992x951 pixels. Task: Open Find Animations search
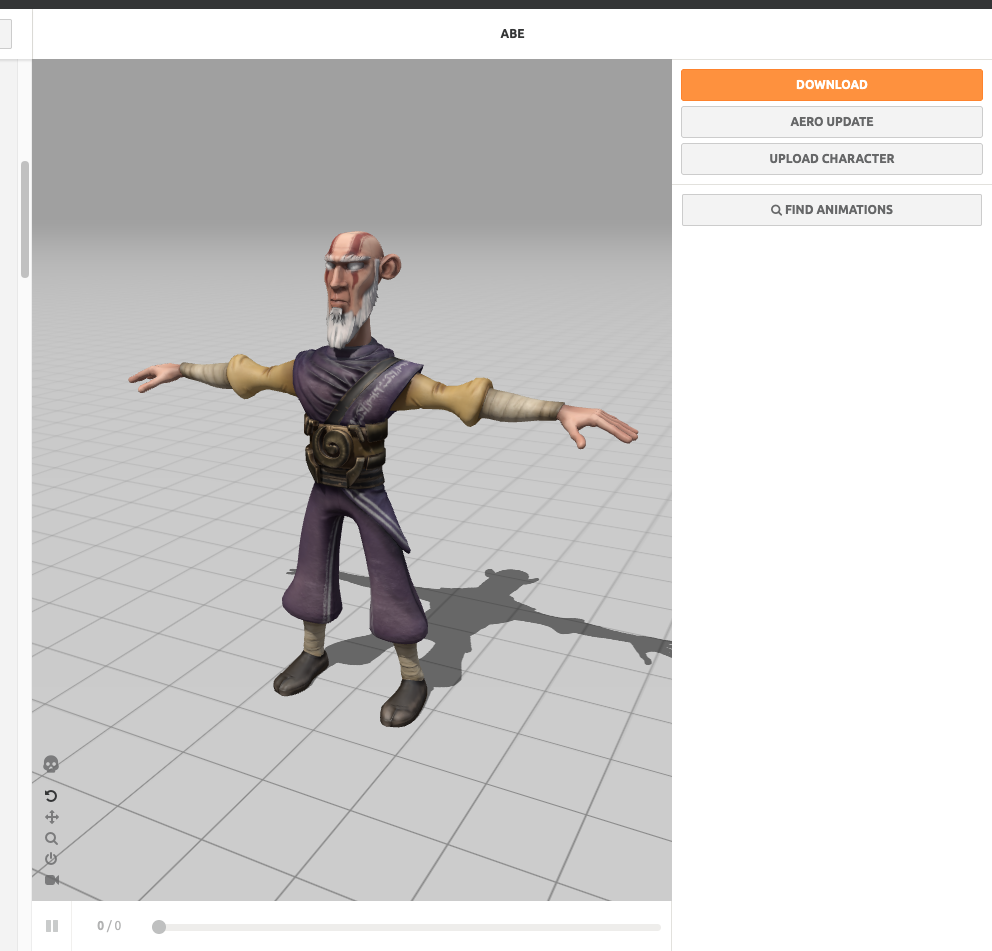coord(831,210)
